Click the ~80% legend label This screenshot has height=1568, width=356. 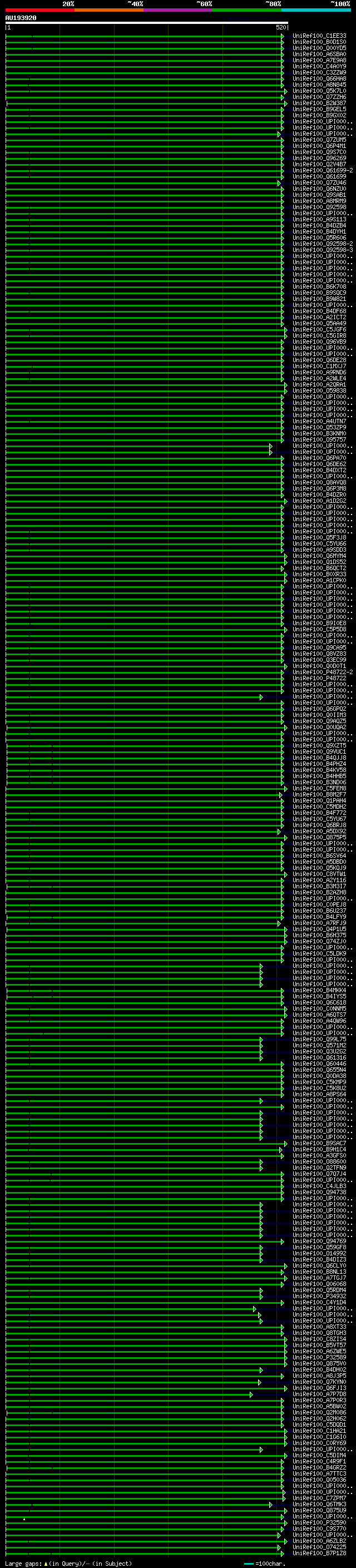[273, 4]
